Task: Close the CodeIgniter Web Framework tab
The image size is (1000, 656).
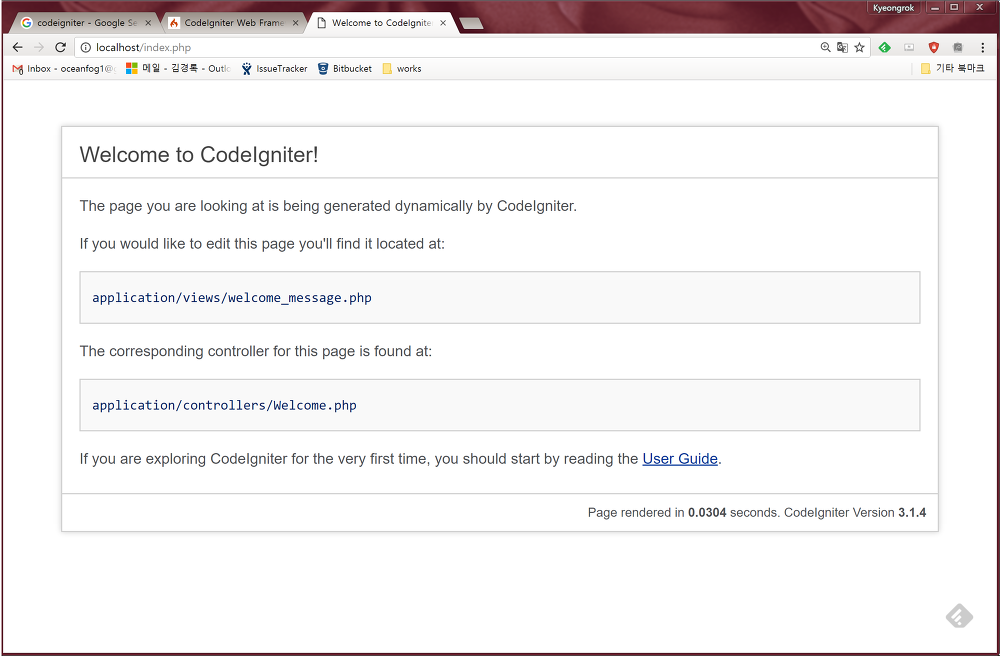Action: 295,23
